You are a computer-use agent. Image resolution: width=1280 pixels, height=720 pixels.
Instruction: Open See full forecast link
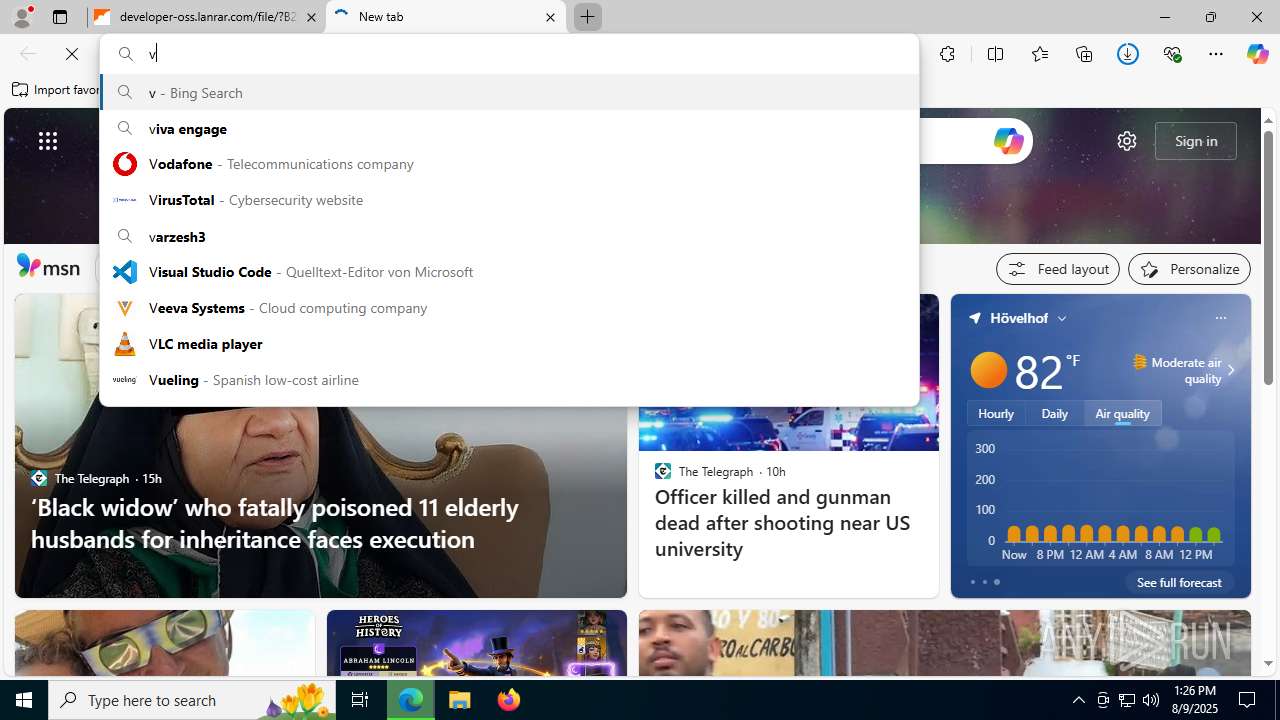[x=1179, y=582]
